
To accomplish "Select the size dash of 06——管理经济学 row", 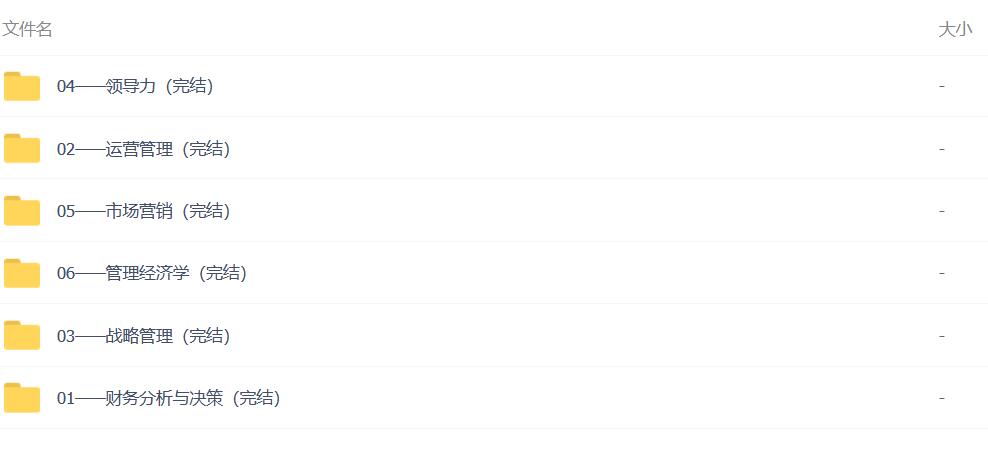I will pyautogui.click(x=941, y=273).
